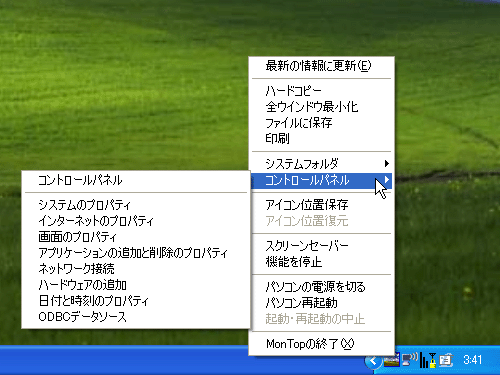500x375 pixels.
Task: Click the MonTop landscape tray icon
Action: tap(391, 360)
